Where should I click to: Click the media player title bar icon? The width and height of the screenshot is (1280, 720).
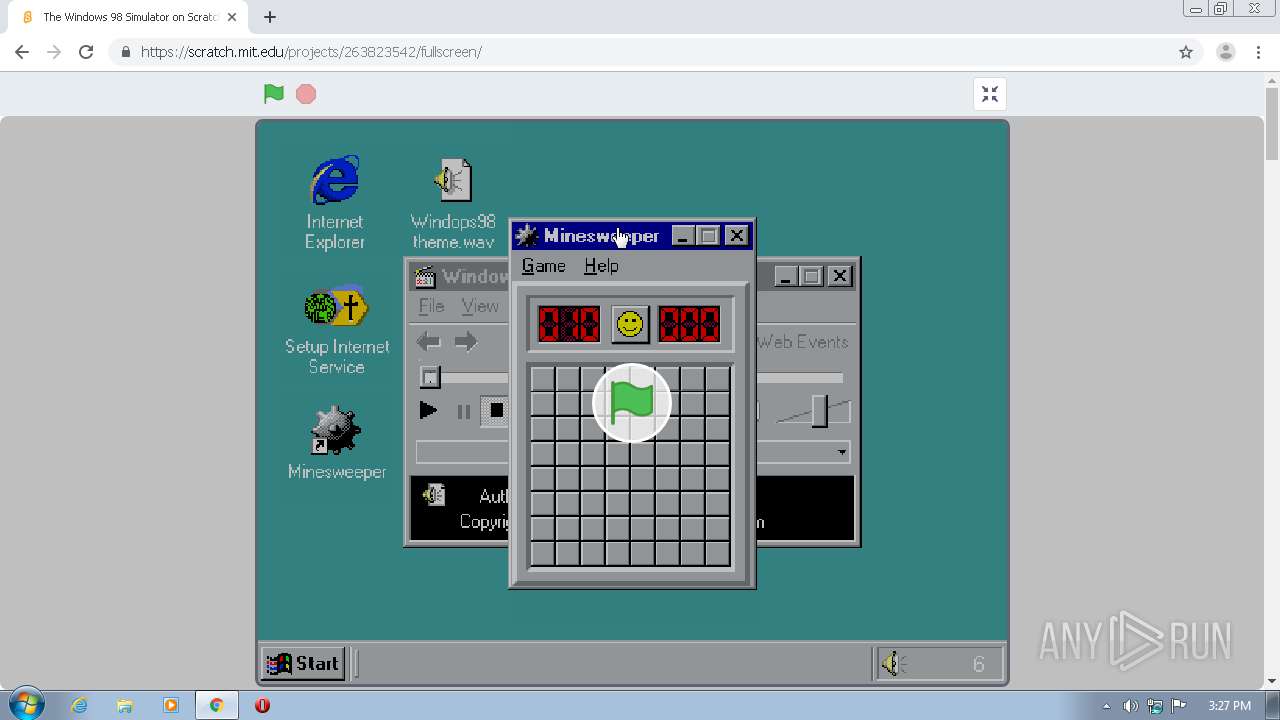pyautogui.click(x=425, y=276)
